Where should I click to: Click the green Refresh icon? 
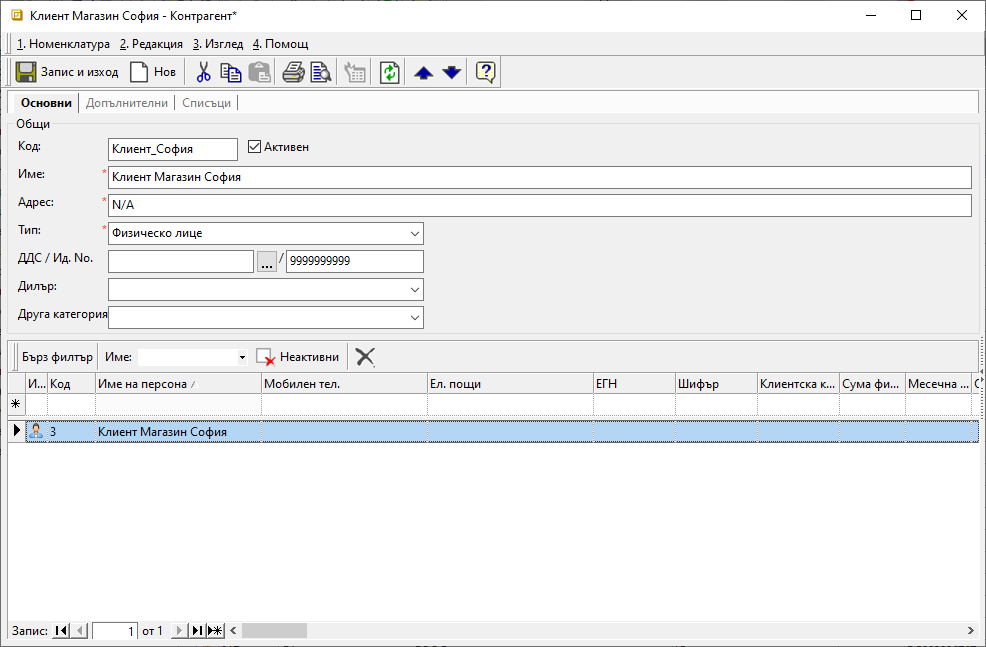click(389, 72)
